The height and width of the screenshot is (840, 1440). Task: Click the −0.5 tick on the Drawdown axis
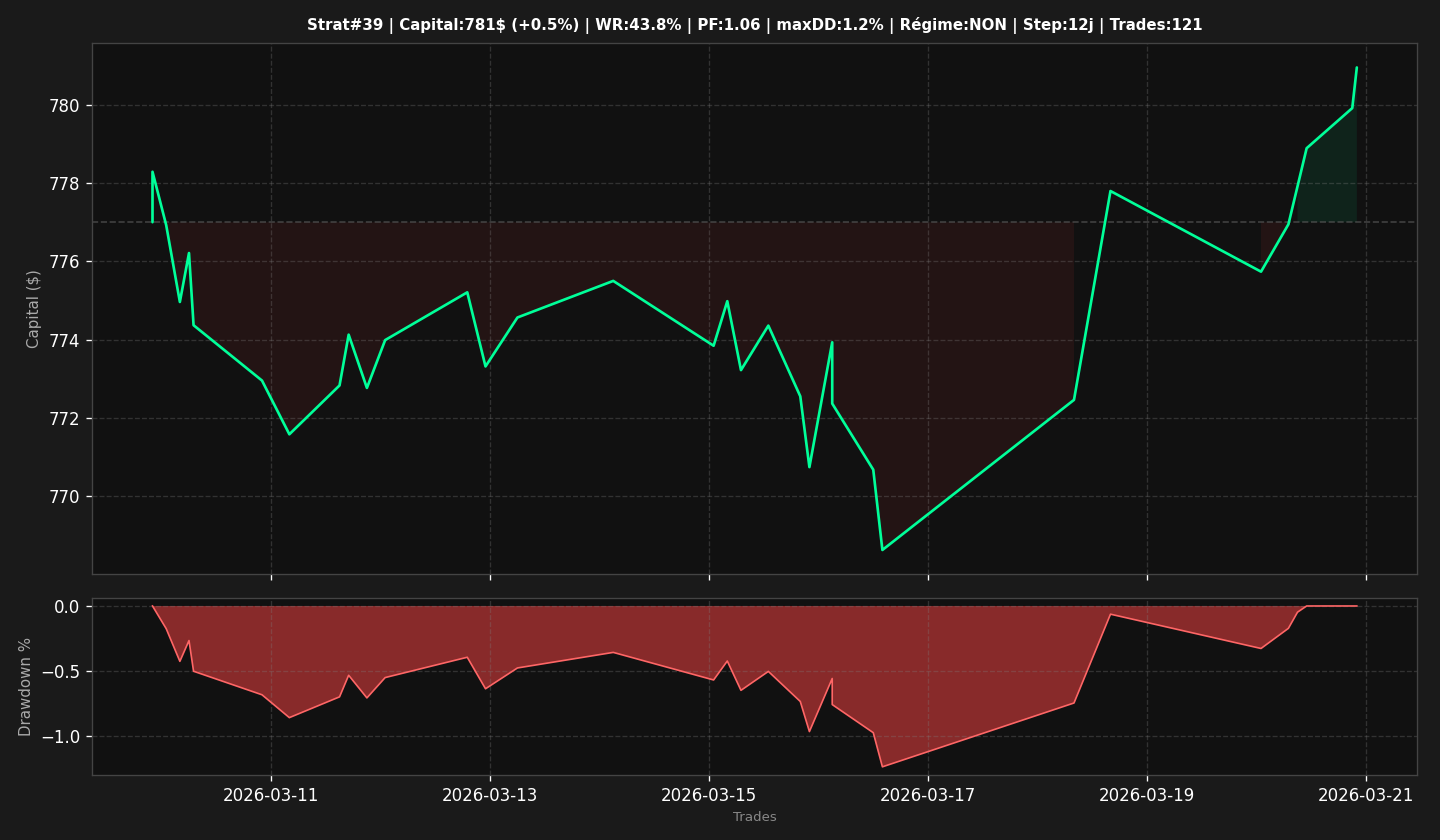click(60, 672)
